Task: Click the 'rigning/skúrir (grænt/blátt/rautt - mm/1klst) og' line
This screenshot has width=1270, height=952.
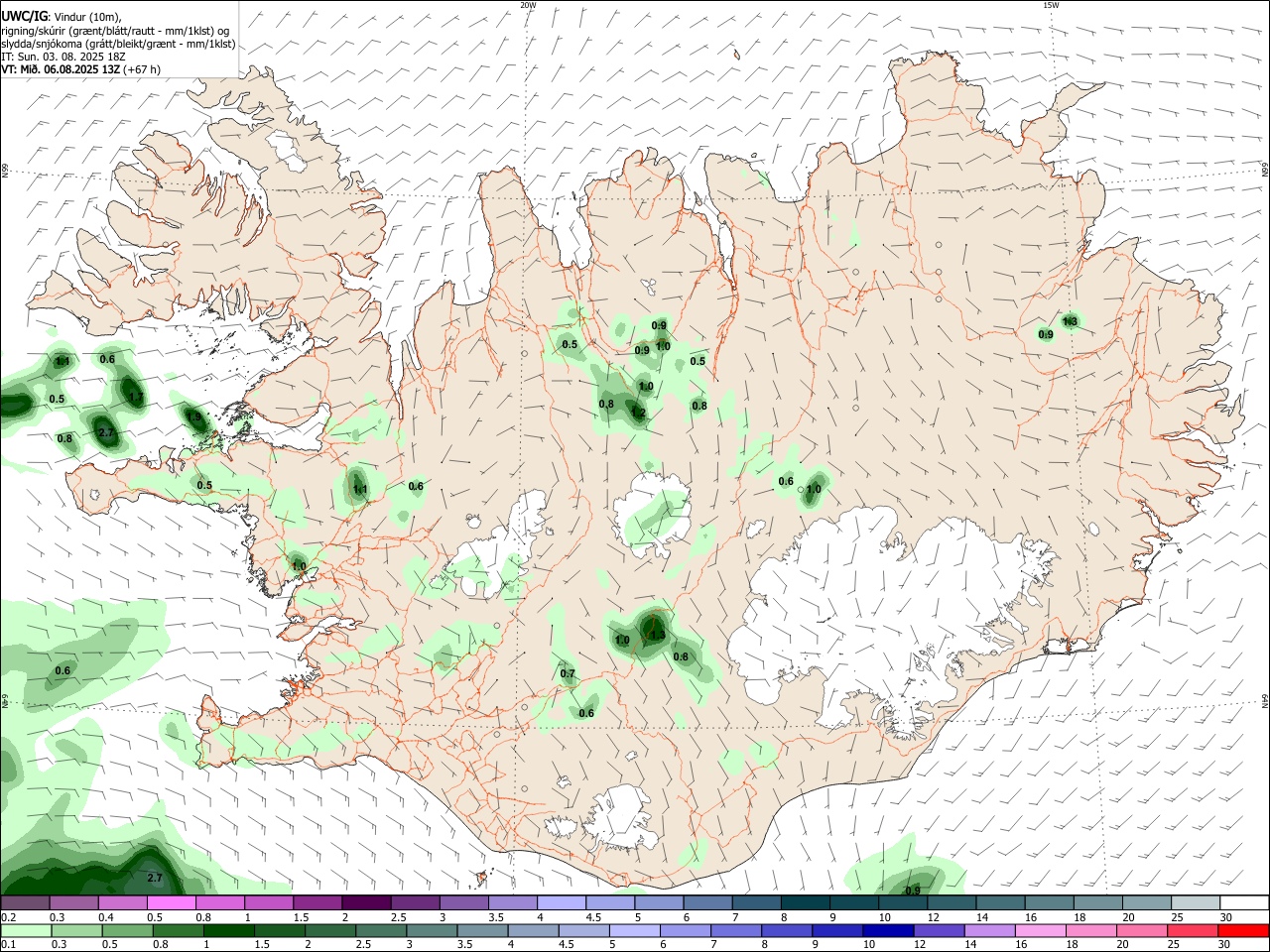Action: (115, 31)
